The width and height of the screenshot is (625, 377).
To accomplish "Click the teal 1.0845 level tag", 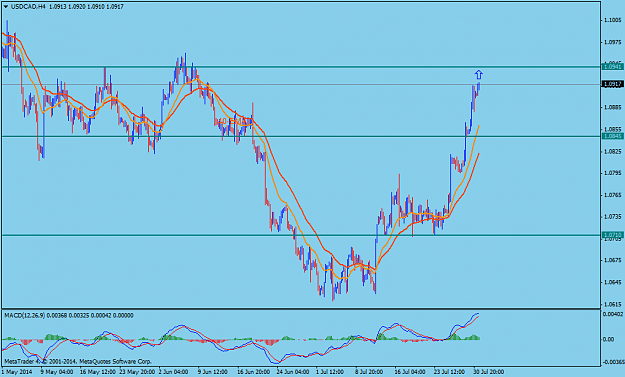I will point(613,136).
